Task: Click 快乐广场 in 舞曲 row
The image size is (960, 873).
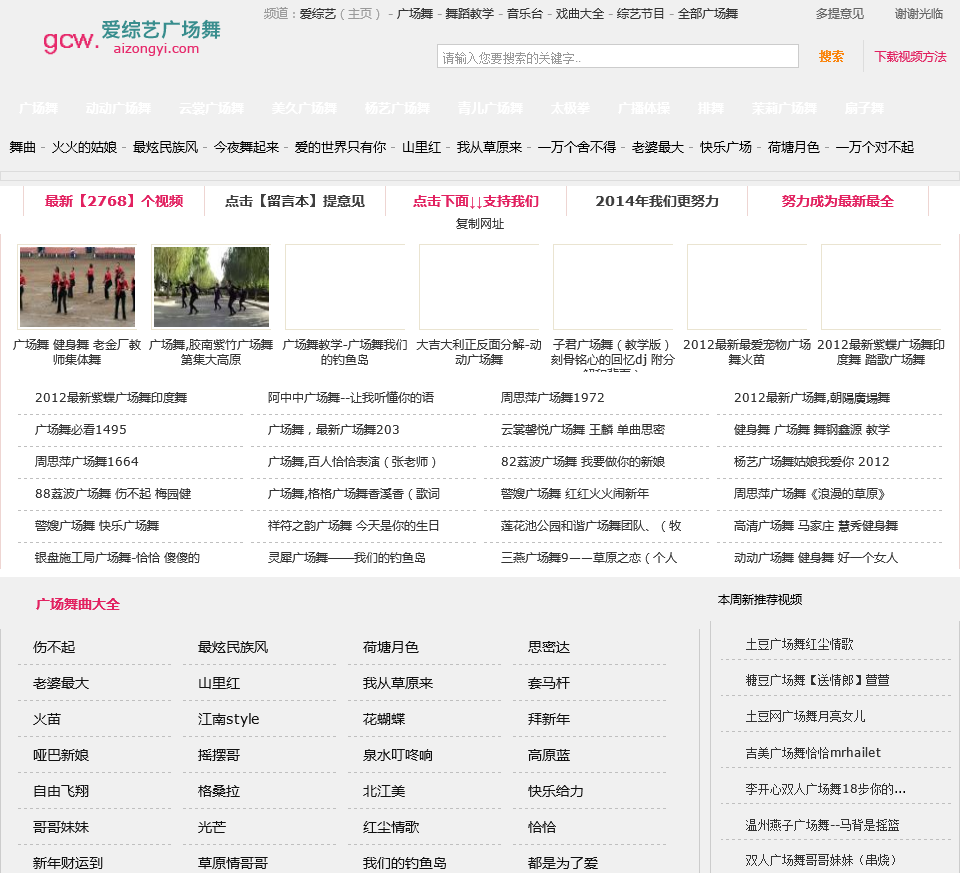Action: 726,148
